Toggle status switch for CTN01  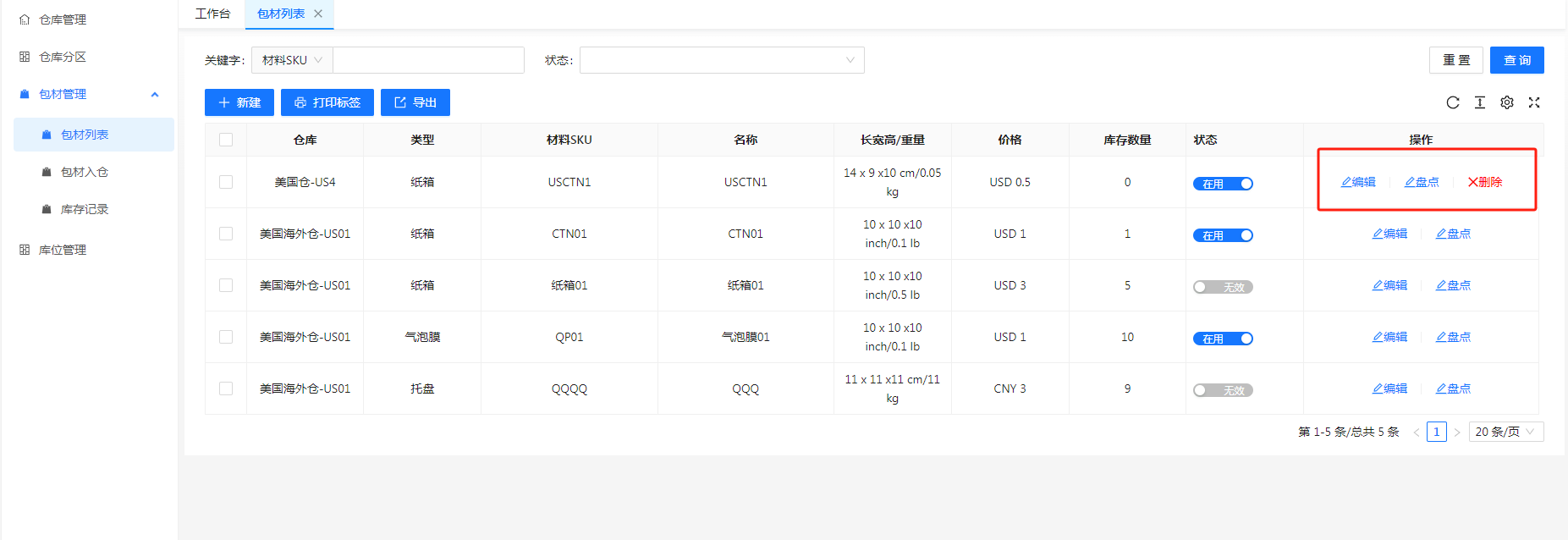point(1223,235)
